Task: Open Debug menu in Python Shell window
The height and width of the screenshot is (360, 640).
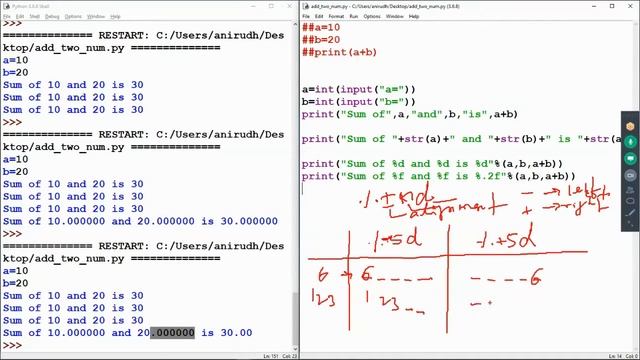Action: 52,16
